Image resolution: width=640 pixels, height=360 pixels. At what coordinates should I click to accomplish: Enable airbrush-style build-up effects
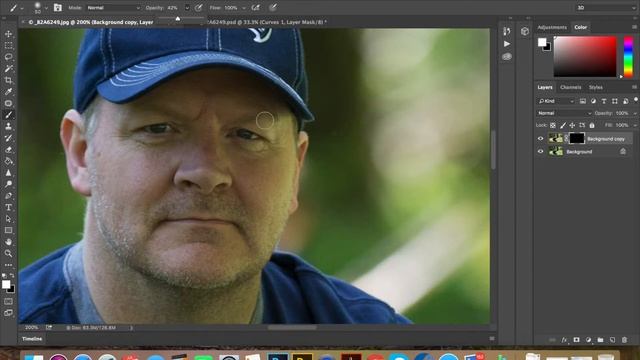click(256, 7)
